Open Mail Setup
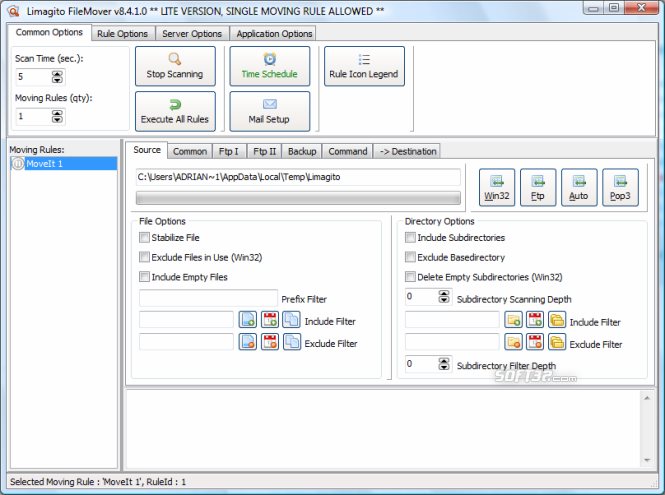The width and height of the screenshot is (665, 495). (270, 112)
